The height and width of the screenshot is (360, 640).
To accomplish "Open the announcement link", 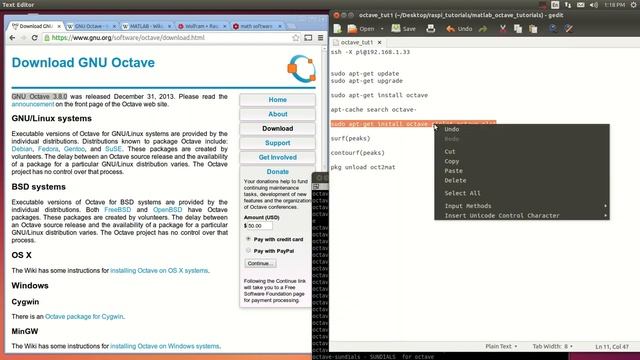I will (x=33, y=104).
